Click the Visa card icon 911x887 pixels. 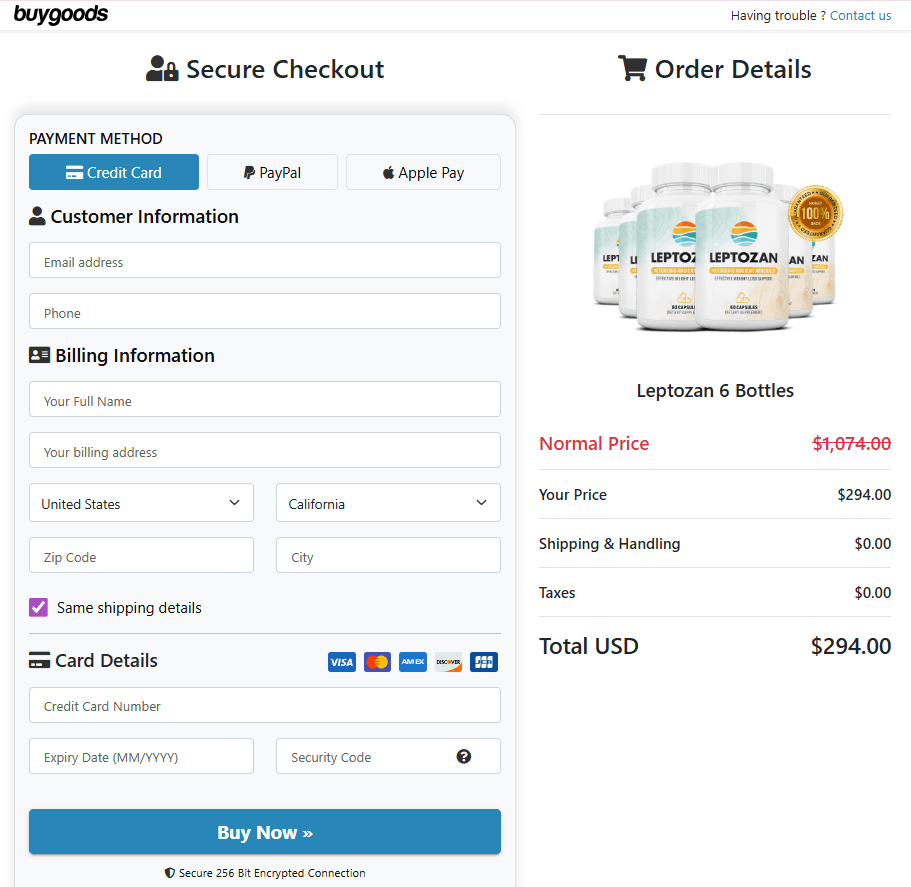(342, 662)
